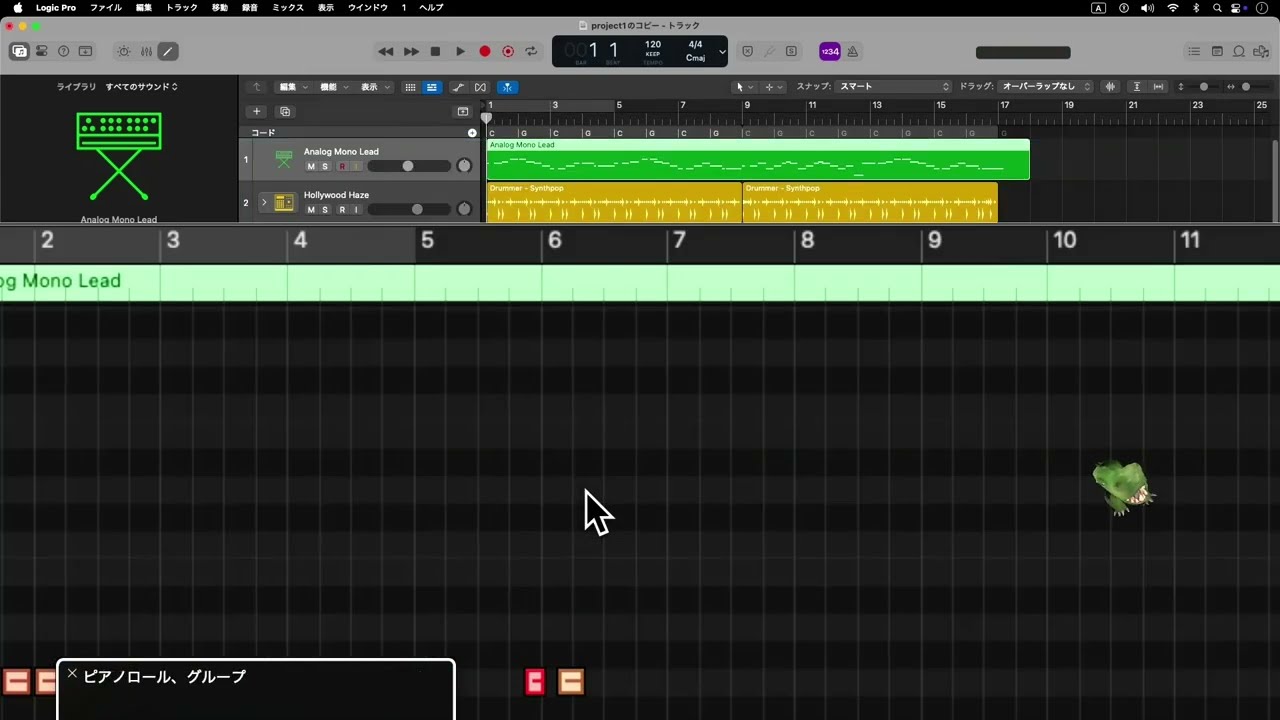Viewport: 1280px width, 720px height.
Task: Start recording with the red Record button
Action: coord(485,51)
